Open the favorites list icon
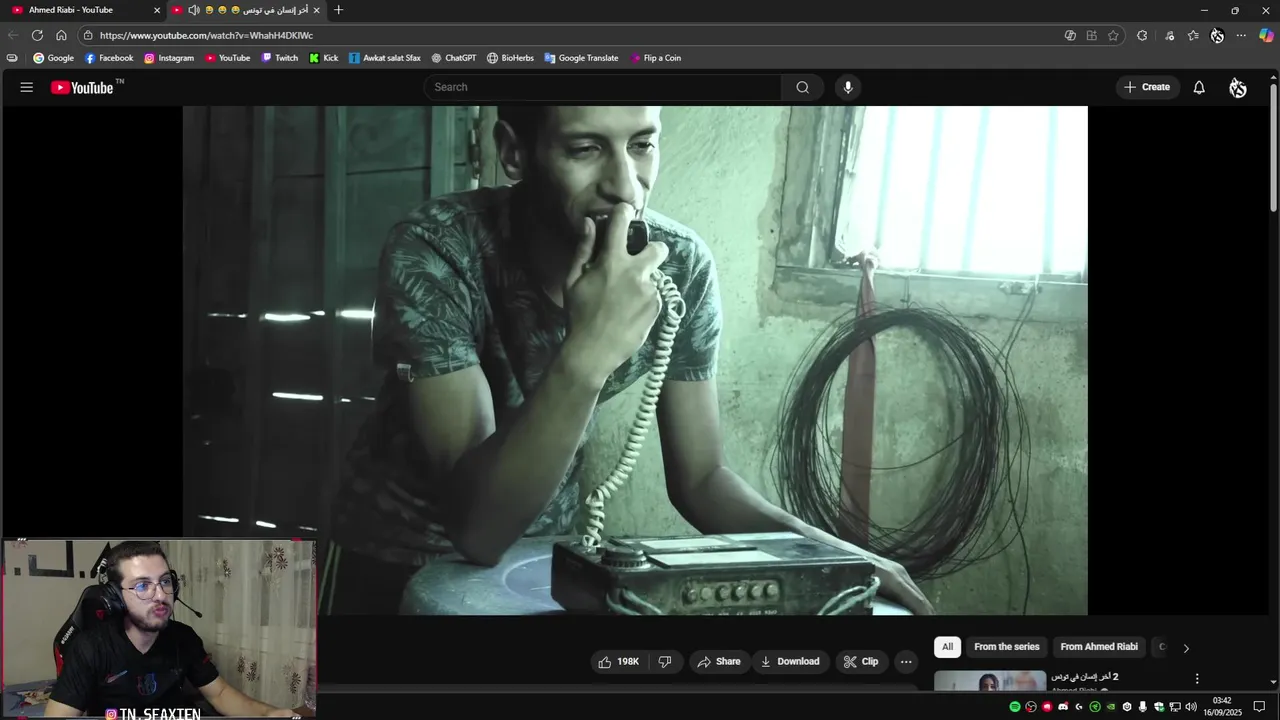 coord(1193,35)
